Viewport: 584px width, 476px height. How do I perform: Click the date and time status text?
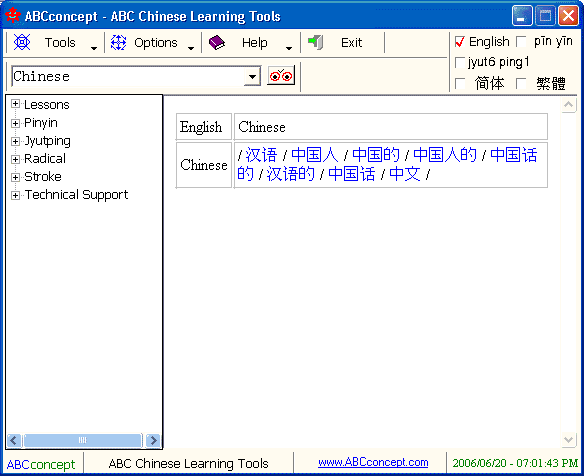point(515,463)
